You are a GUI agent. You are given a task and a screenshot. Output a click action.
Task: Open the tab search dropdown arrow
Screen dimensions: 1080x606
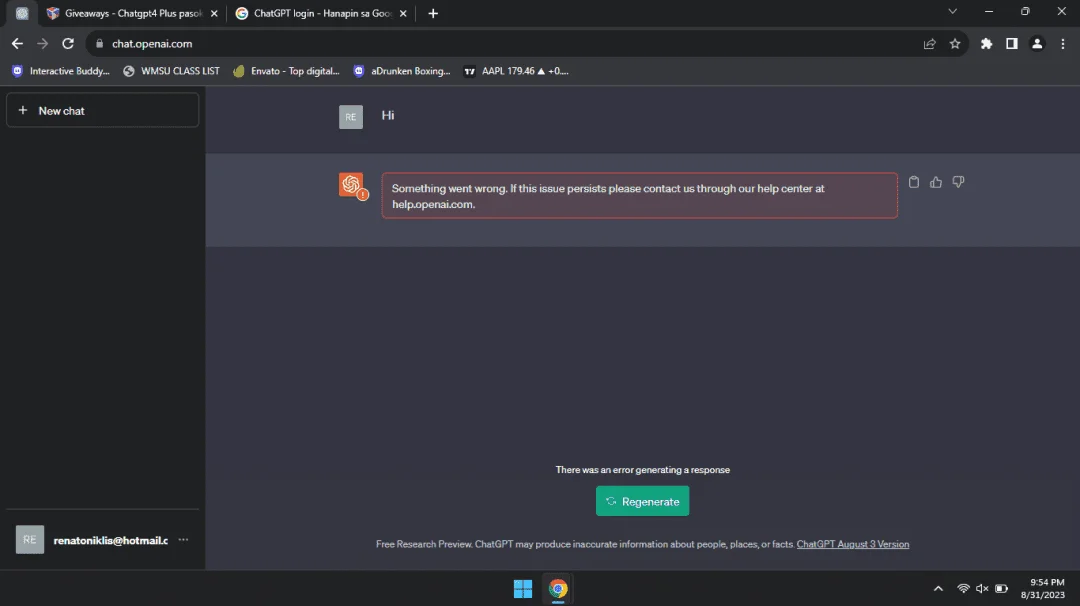click(x=953, y=11)
